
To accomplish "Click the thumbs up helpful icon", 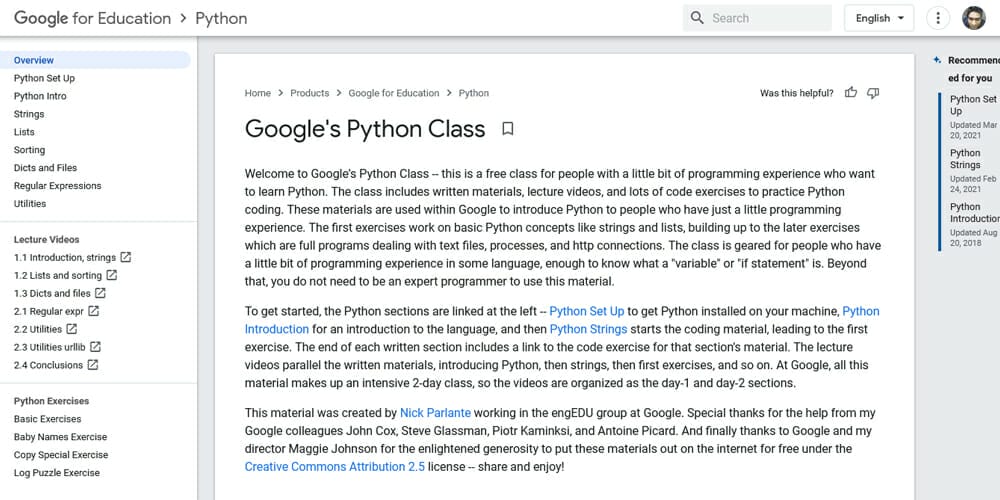I will coord(851,93).
